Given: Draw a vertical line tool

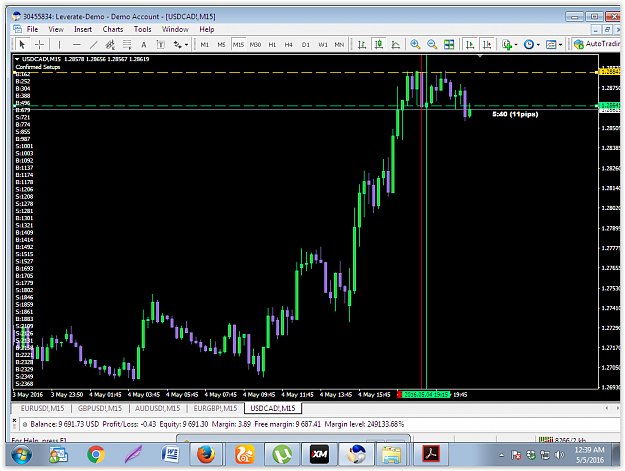Looking at the screenshot, I should pyautogui.click(x=59, y=44).
